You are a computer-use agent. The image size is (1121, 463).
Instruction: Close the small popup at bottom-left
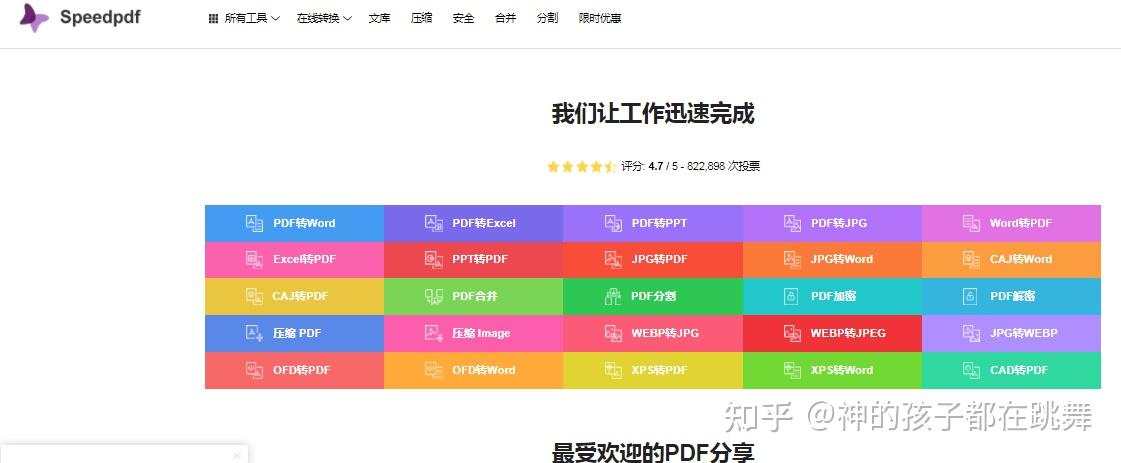[237, 455]
